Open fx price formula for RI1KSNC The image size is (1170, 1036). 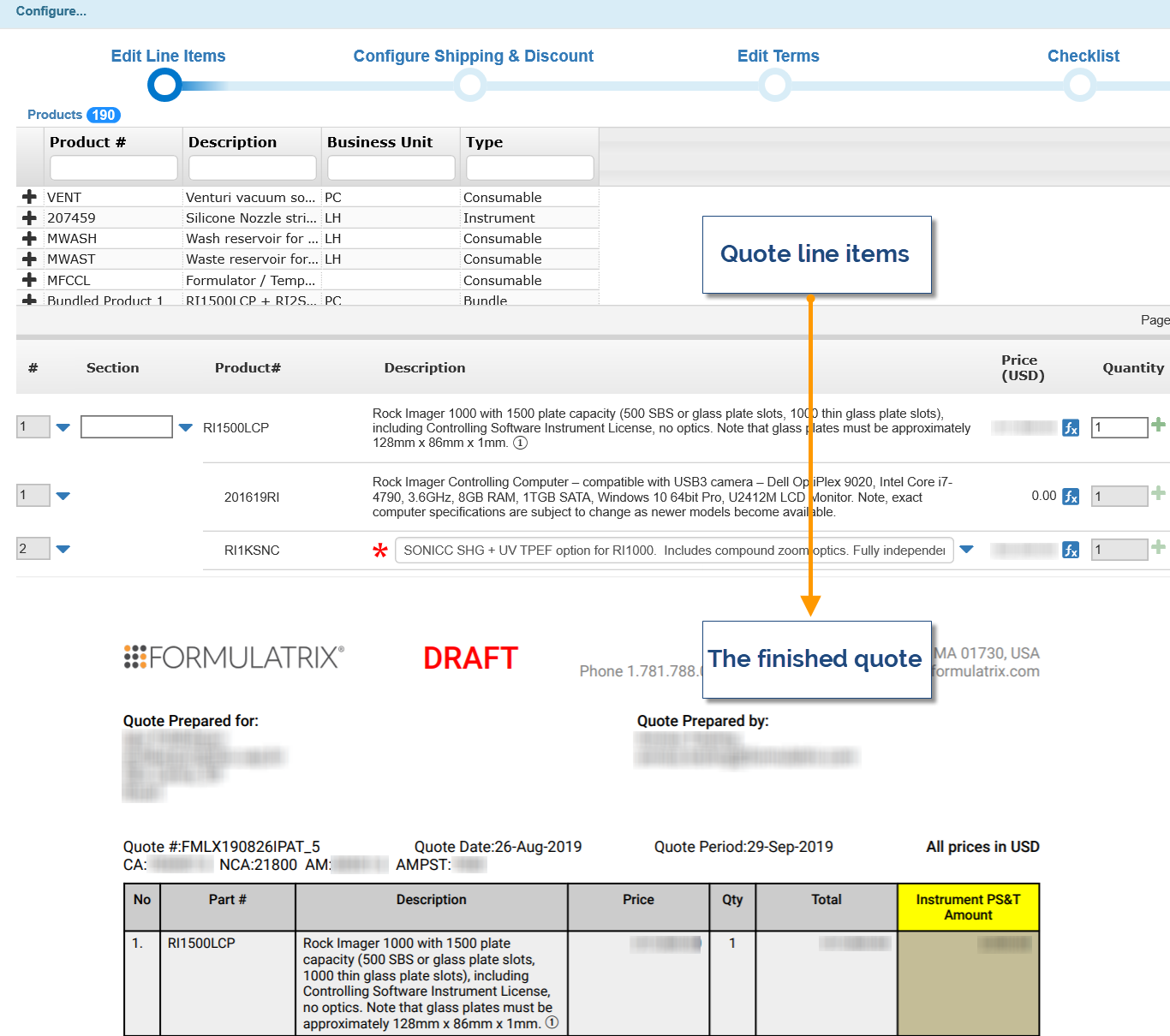pos(1071,550)
